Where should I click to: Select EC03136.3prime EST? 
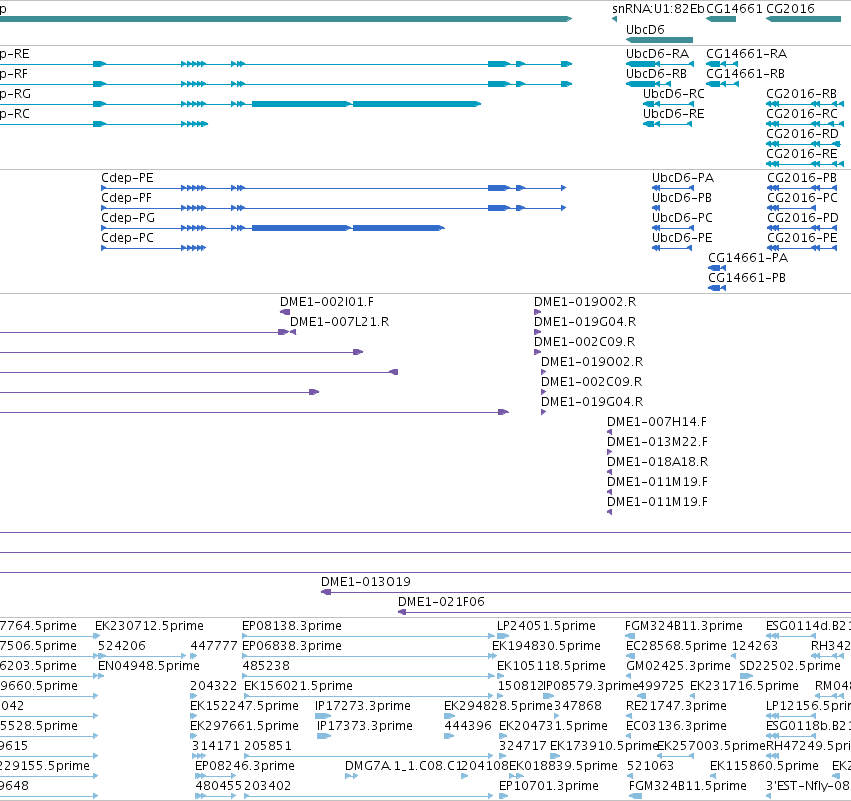(629, 736)
